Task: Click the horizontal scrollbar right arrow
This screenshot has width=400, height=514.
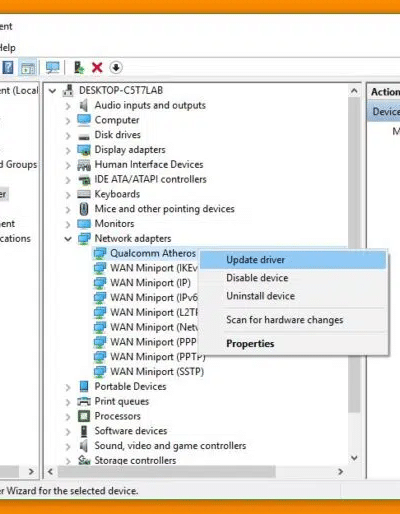Action: (340, 472)
